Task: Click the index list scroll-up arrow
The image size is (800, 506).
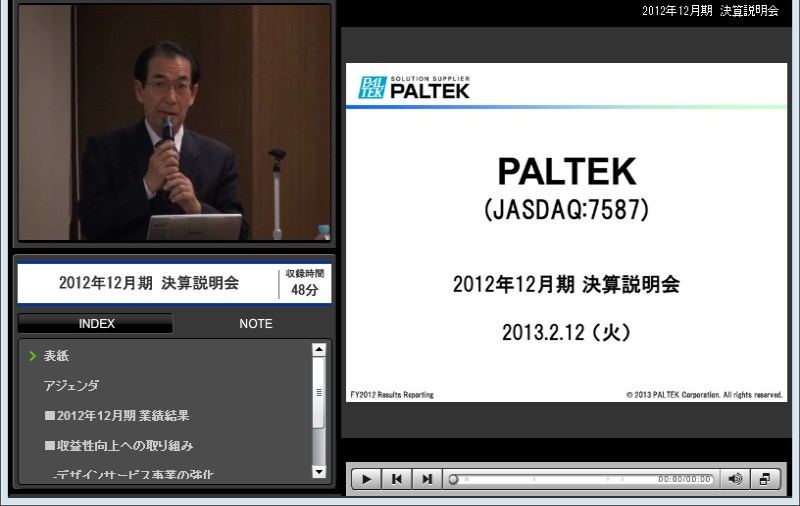Action: coord(319,350)
